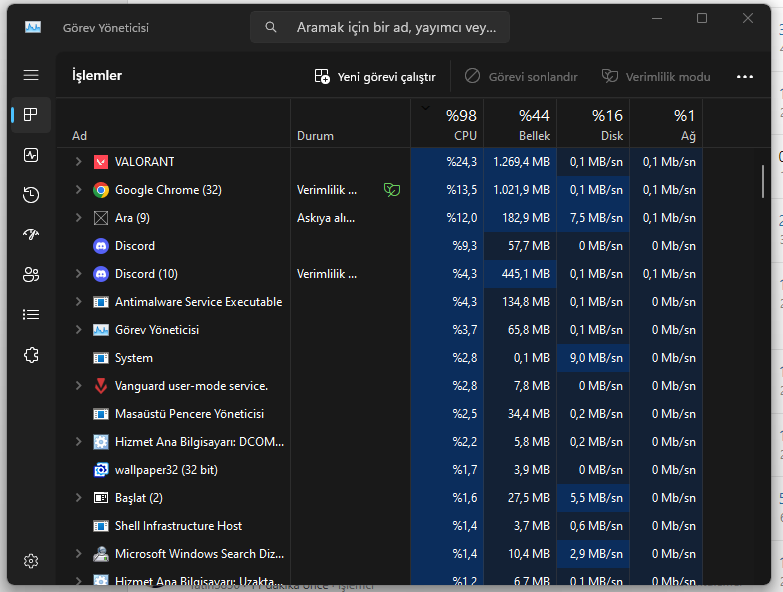Click Verimlilik modu button
783x592 pixels.
(x=656, y=76)
